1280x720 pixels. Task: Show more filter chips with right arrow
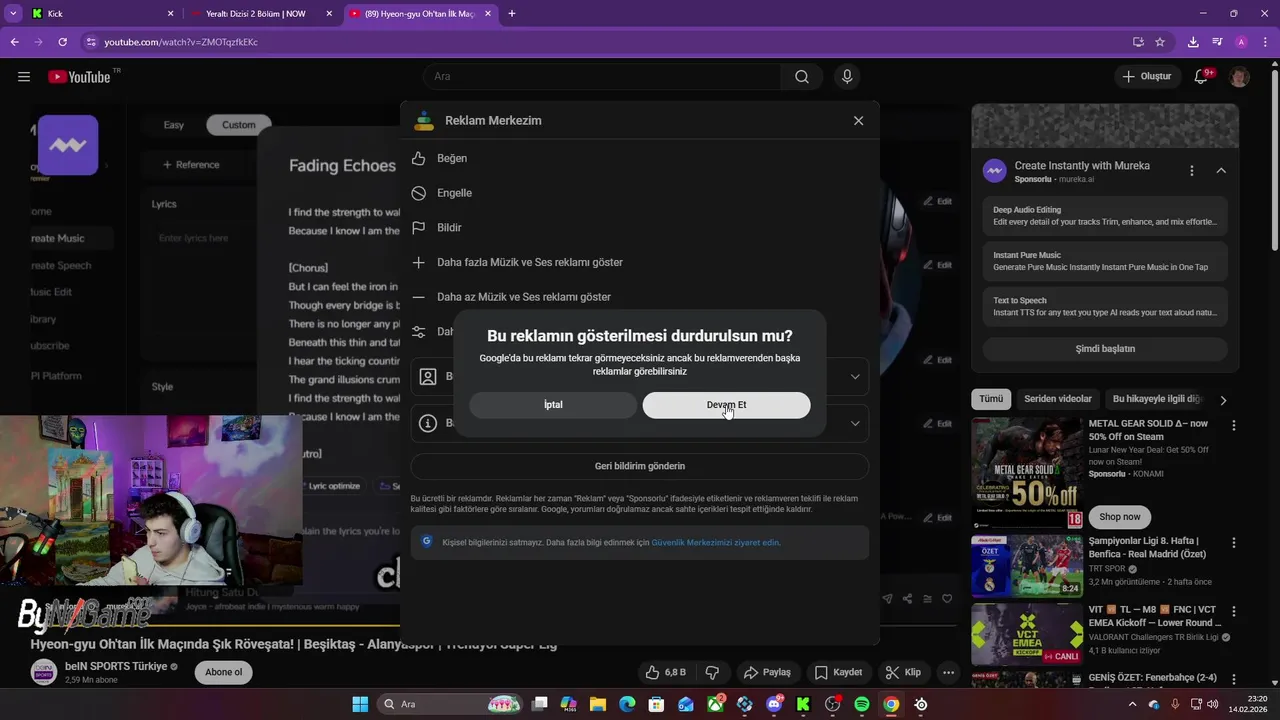coord(1223,400)
